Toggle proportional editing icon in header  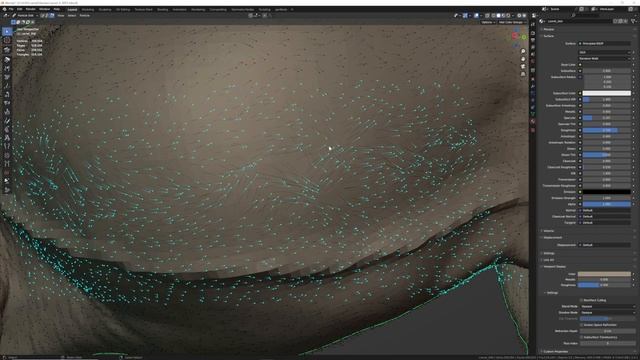(x=265, y=16)
